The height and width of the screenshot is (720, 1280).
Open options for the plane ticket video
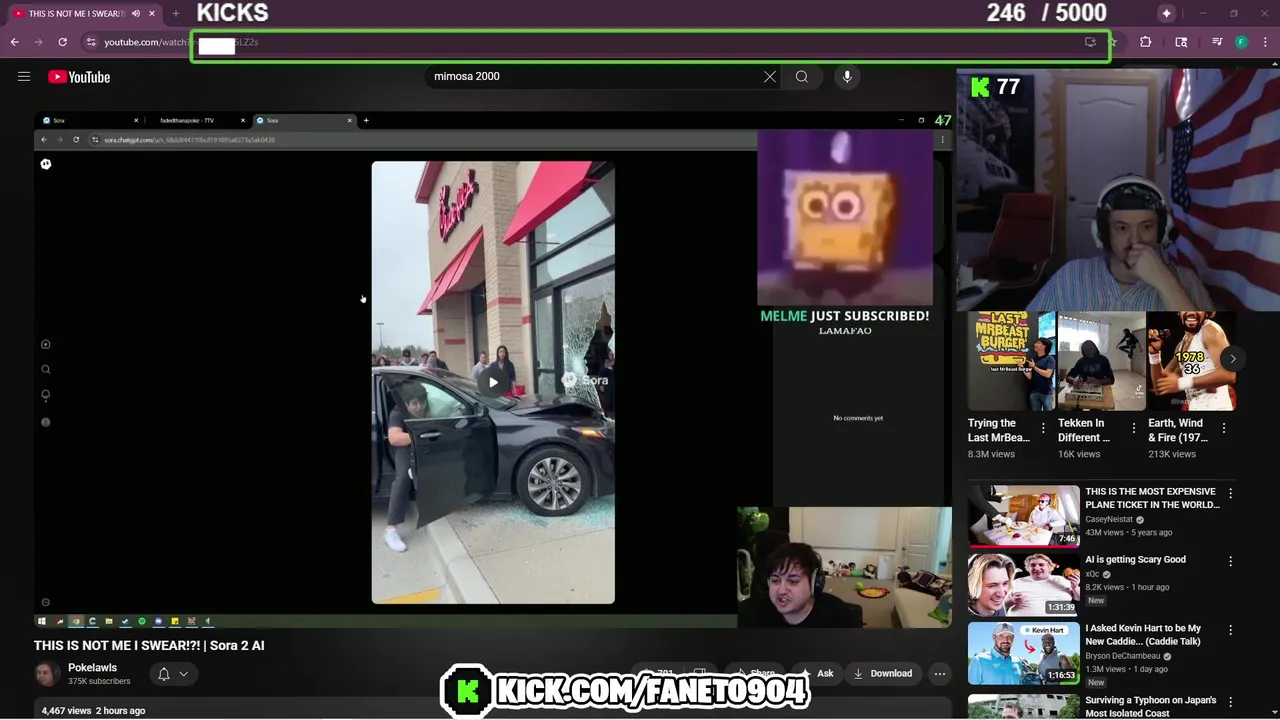click(1230, 493)
